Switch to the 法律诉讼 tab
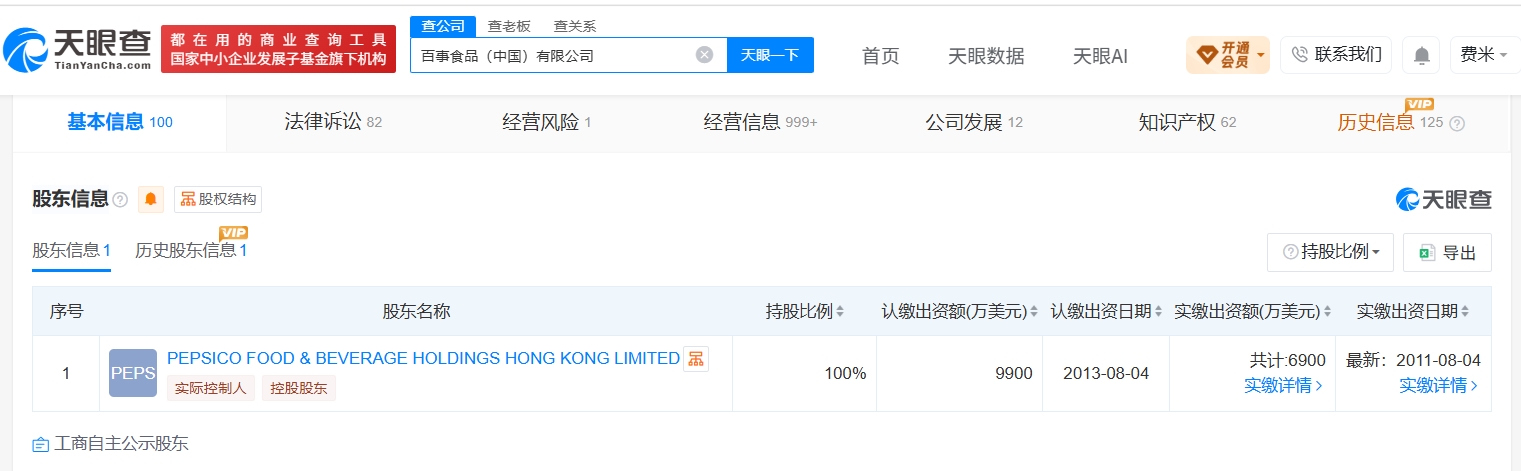1521x471 pixels. [x=333, y=123]
